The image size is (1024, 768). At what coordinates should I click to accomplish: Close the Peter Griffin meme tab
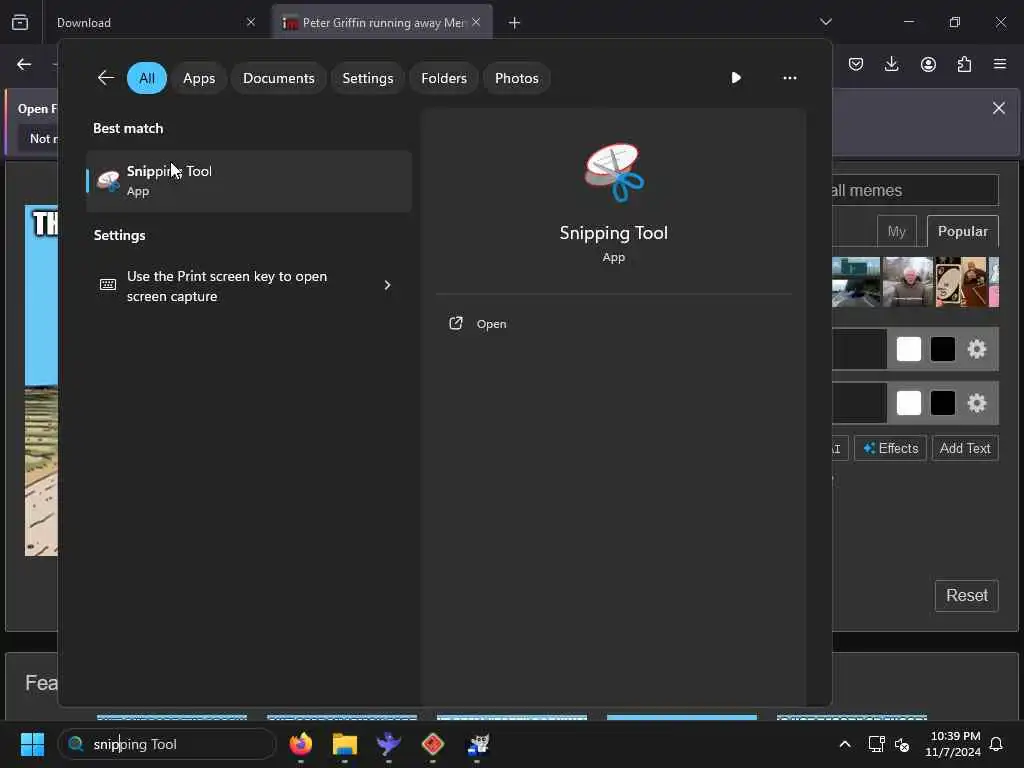476,23
